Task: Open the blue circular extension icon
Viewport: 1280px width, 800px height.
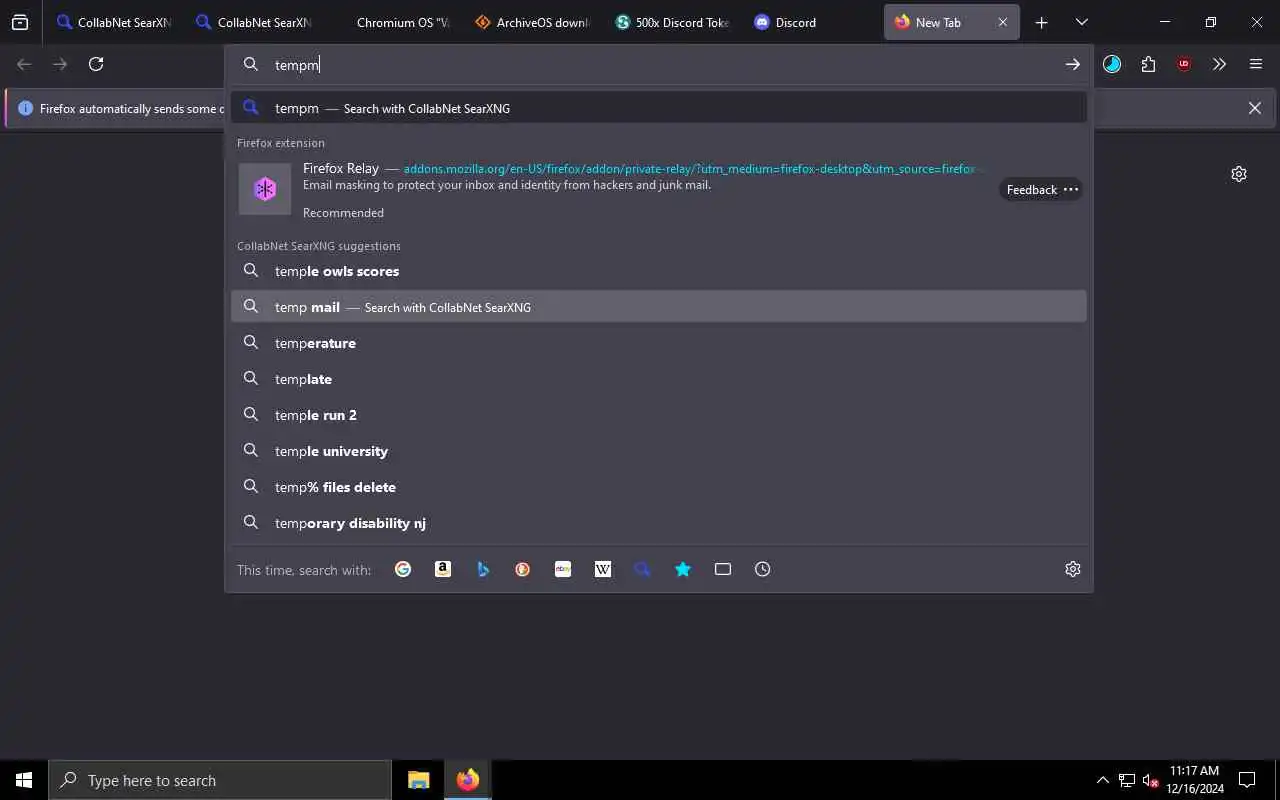Action: pos(1112,64)
